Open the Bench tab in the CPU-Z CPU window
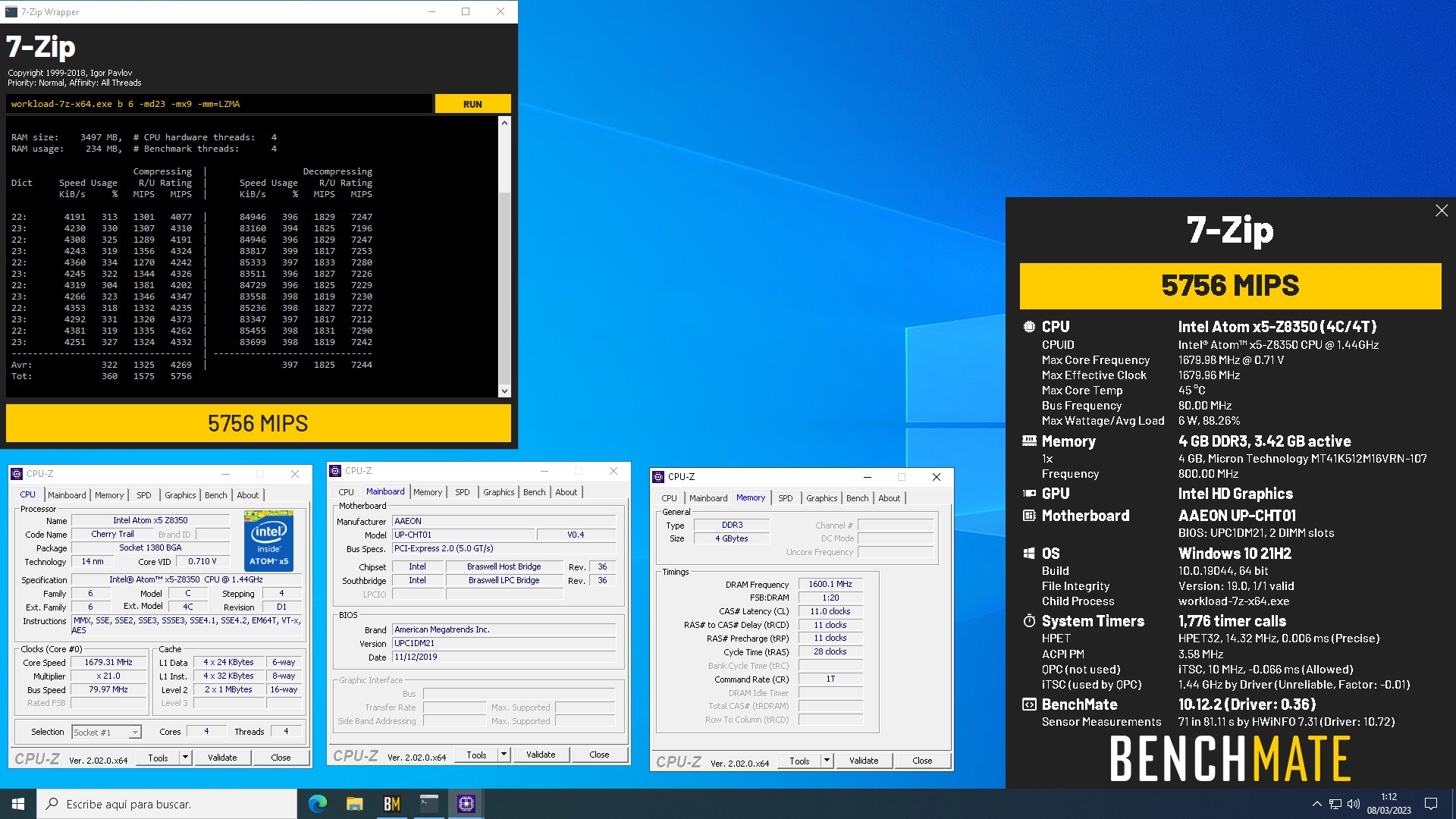Viewport: 1456px width, 819px height. click(216, 495)
